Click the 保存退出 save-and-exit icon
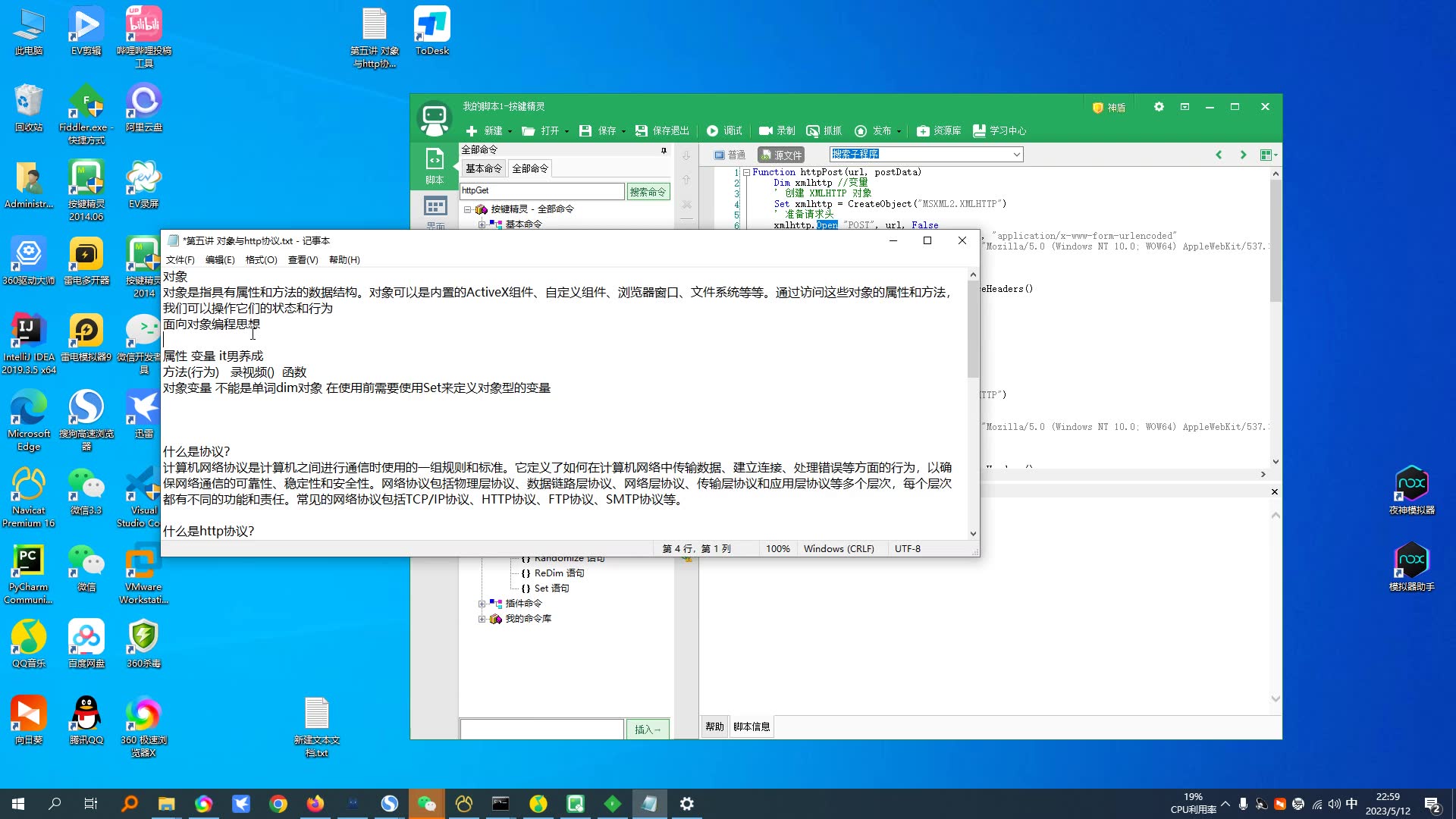Image resolution: width=1456 pixels, height=819 pixels. [x=642, y=130]
